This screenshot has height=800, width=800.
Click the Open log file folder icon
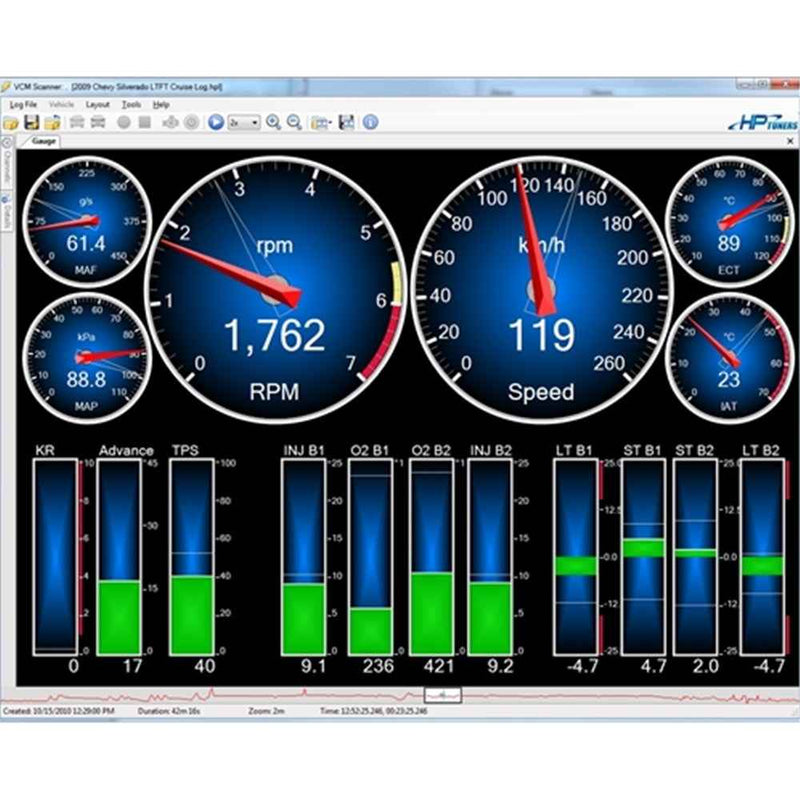[10, 121]
